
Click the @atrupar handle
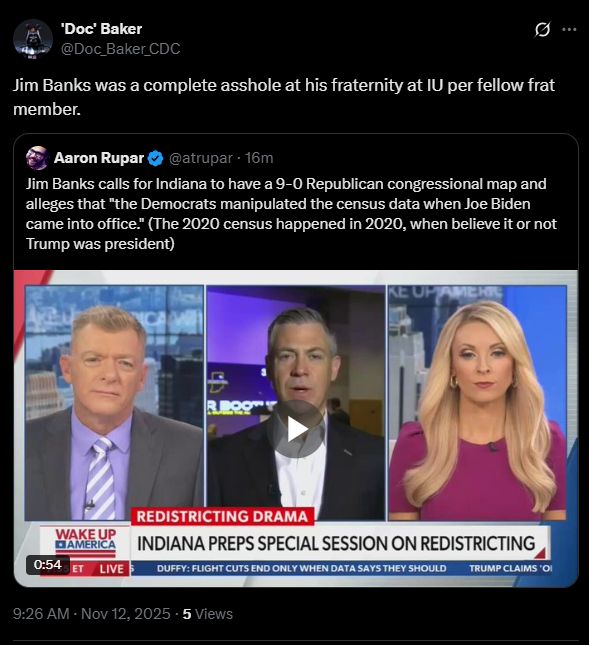[201, 158]
